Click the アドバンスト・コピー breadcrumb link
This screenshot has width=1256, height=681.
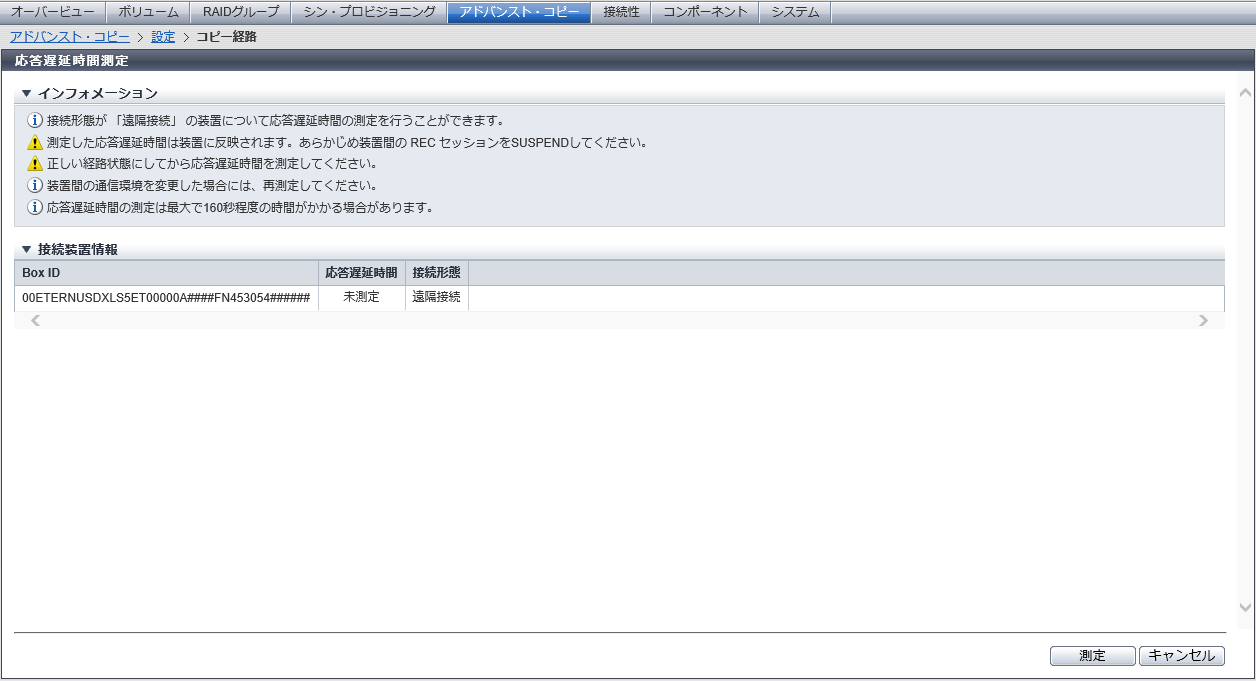click(x=69, y=37)
